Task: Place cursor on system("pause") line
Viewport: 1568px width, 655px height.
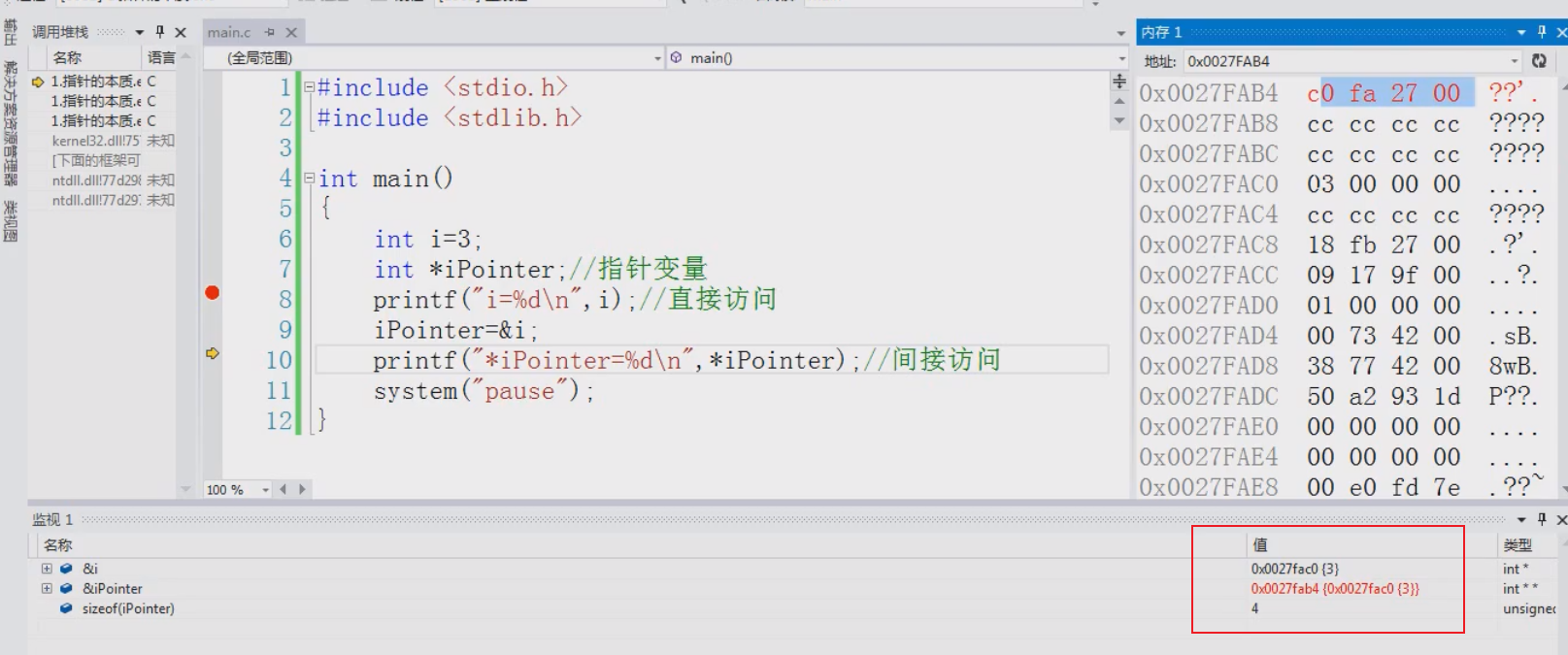Action: point(484,391)
